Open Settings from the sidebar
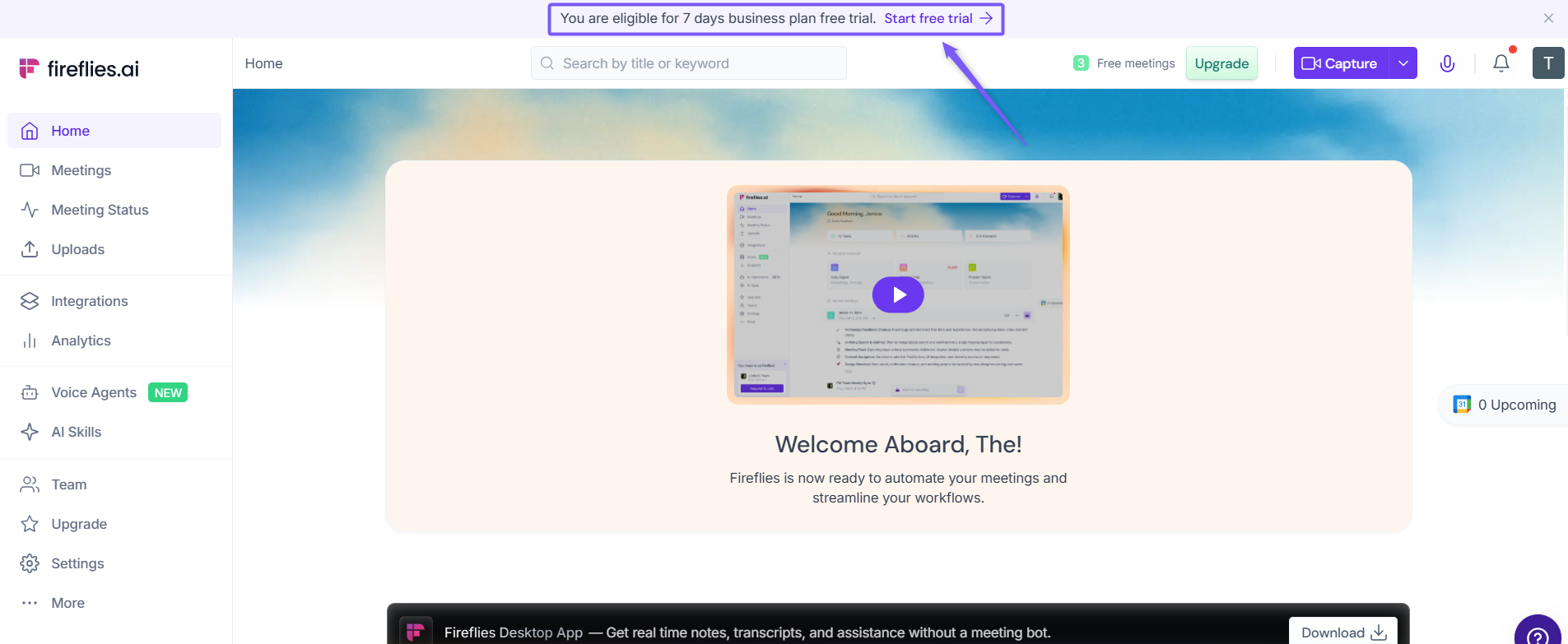Screen dimensions: 1568x644 tap(114, 563)
